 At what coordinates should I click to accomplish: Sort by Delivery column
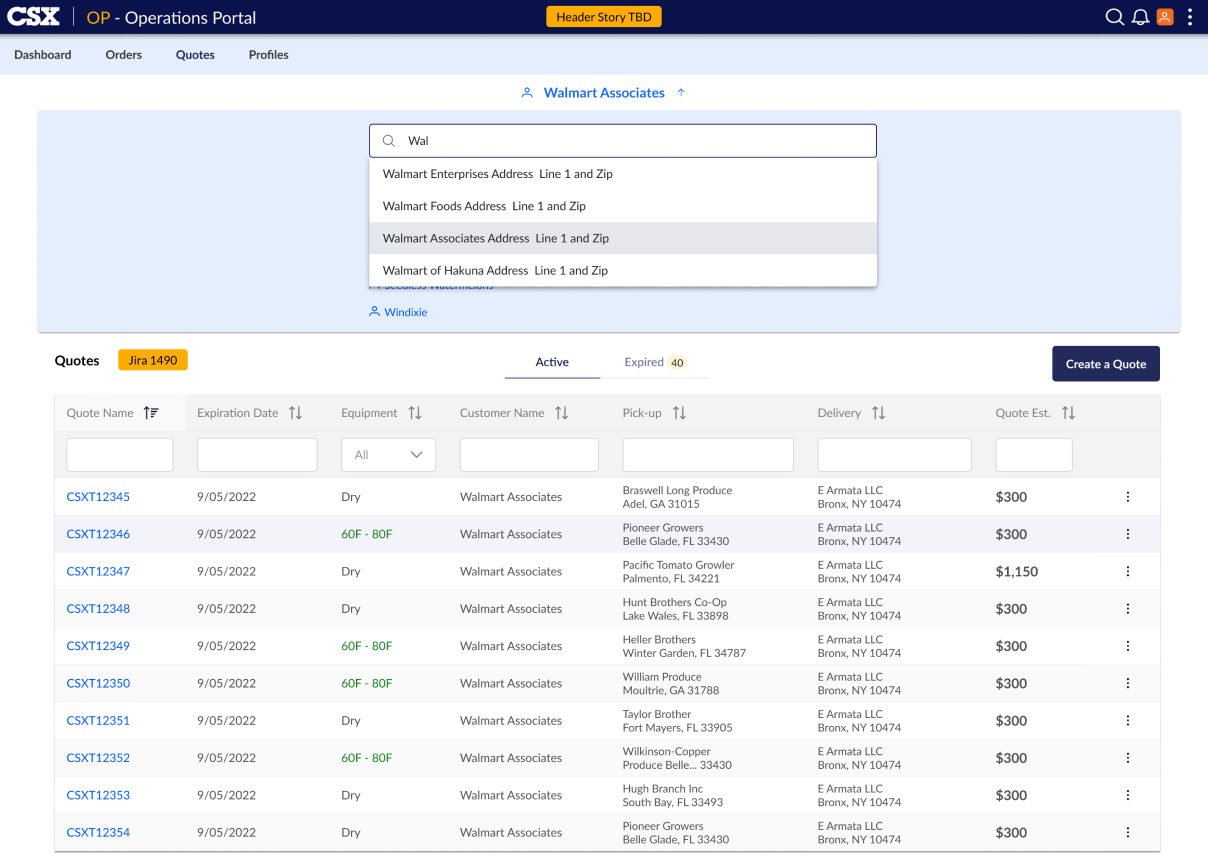pos(879,413)
